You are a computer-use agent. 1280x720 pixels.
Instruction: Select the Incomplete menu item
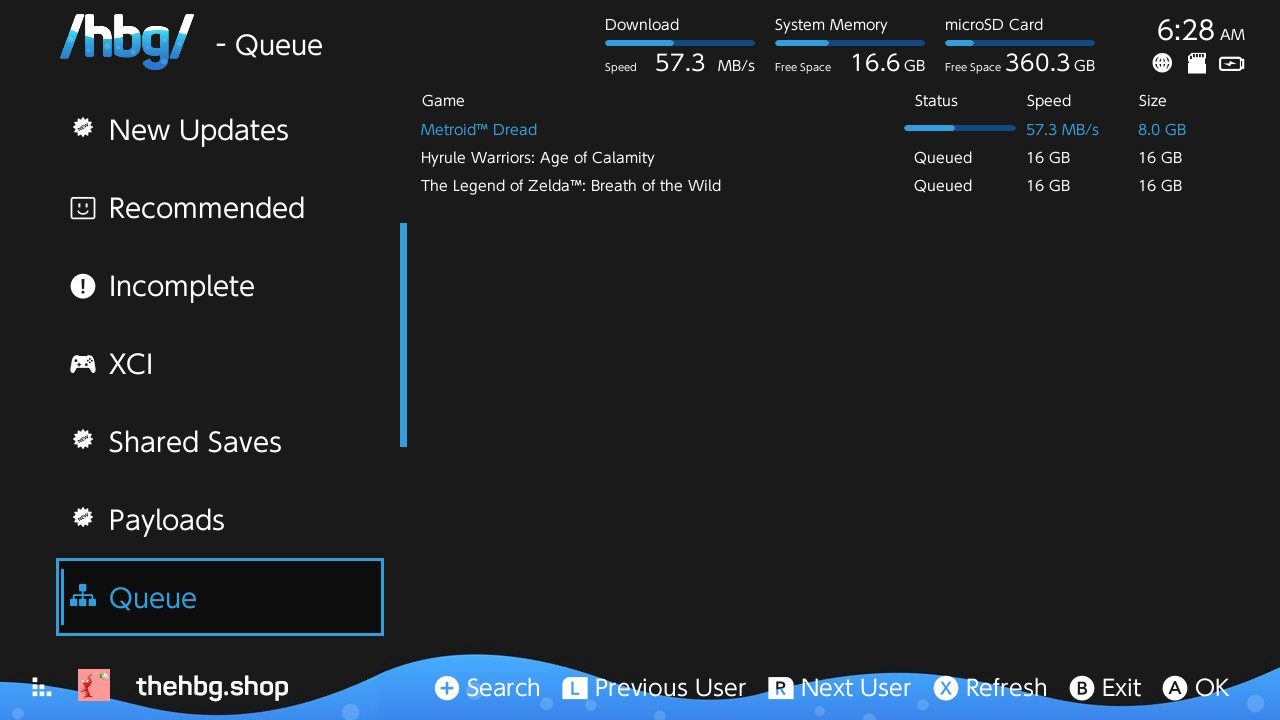(x=220, y=285)
